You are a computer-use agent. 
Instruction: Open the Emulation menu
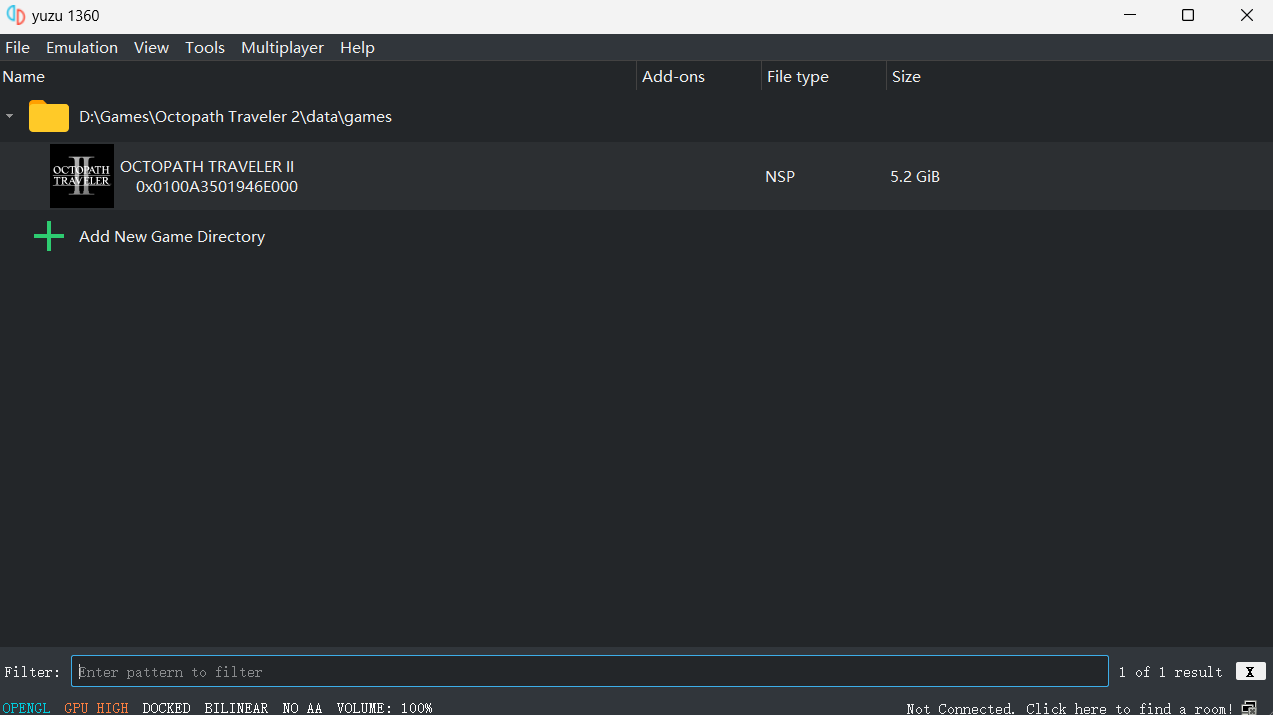(x=82, y=48)
